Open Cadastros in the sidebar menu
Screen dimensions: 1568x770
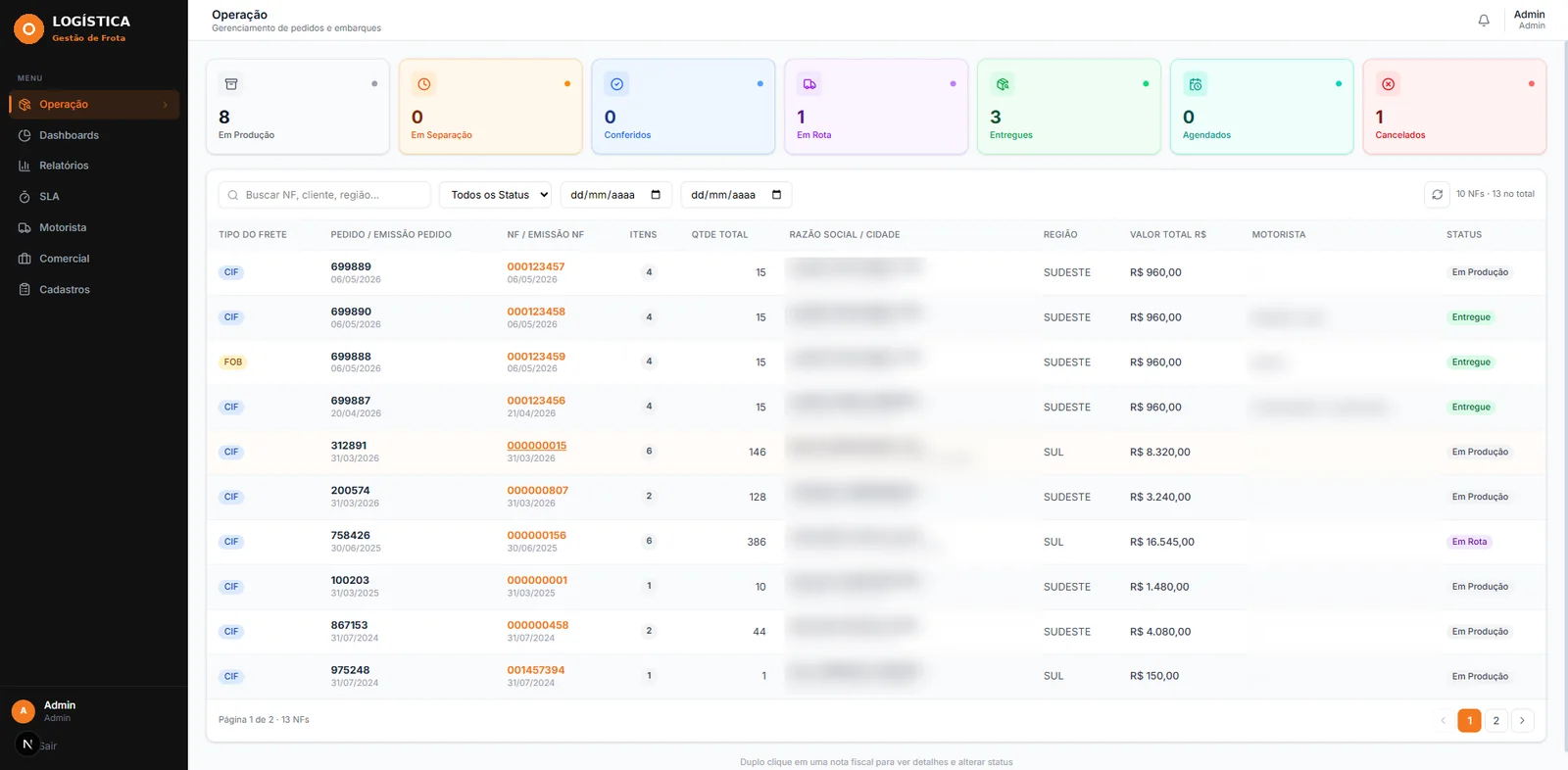coord(94,290)
